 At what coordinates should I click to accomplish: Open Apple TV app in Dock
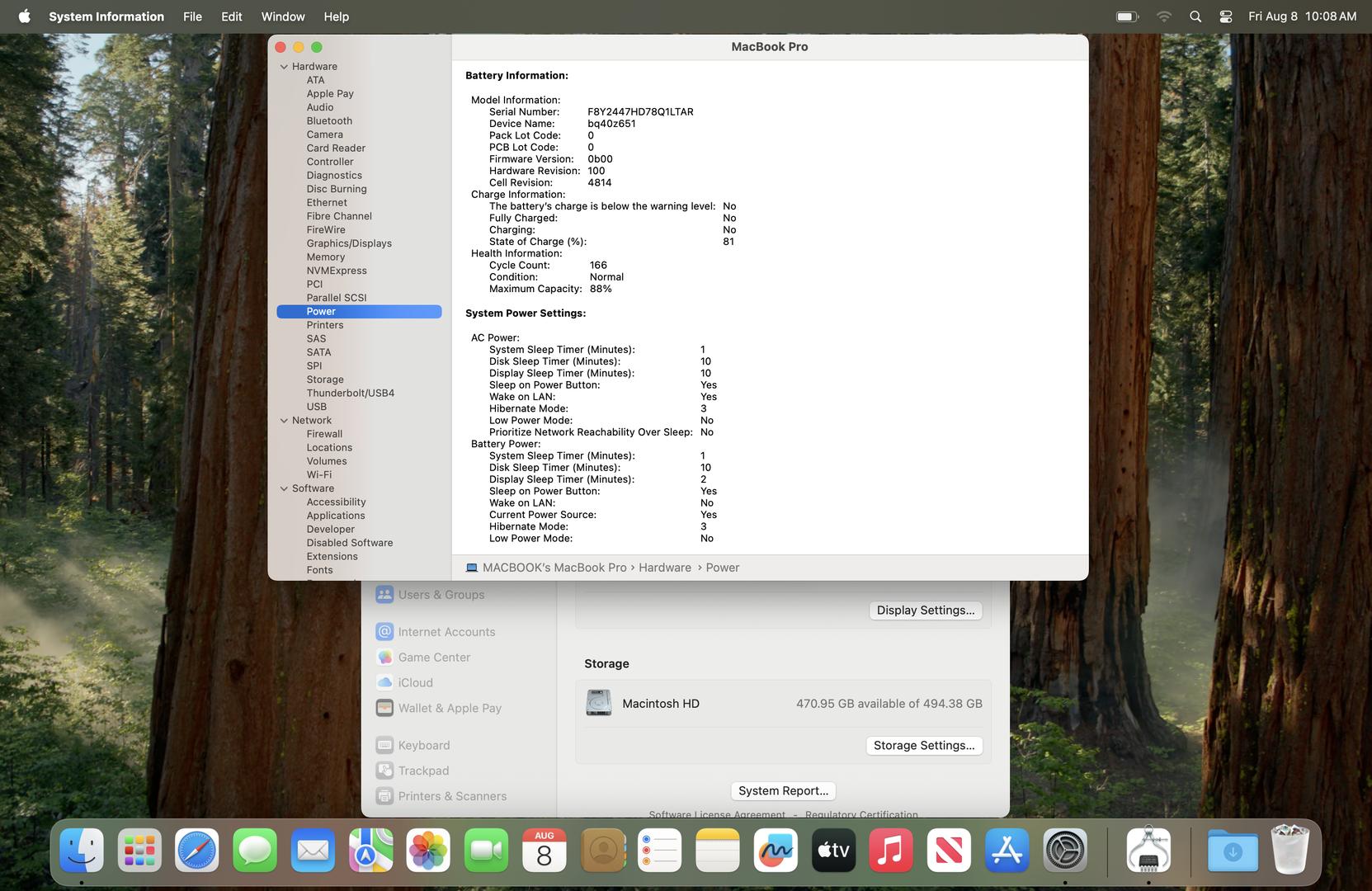click(833, 850)
